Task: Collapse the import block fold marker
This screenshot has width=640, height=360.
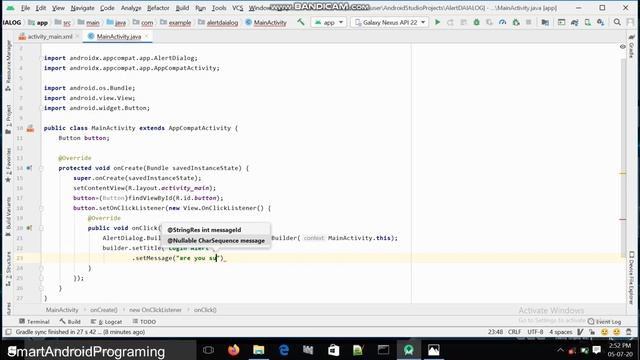Action: coord(41,58)
